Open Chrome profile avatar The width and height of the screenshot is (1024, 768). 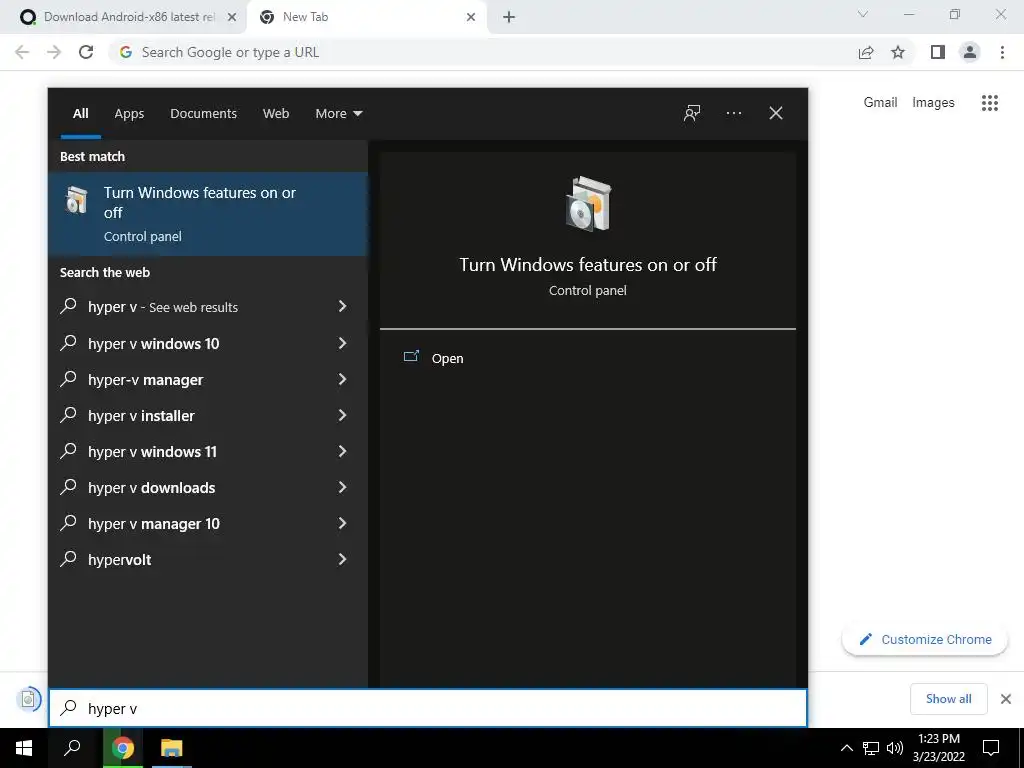click(x=970, y=52)
